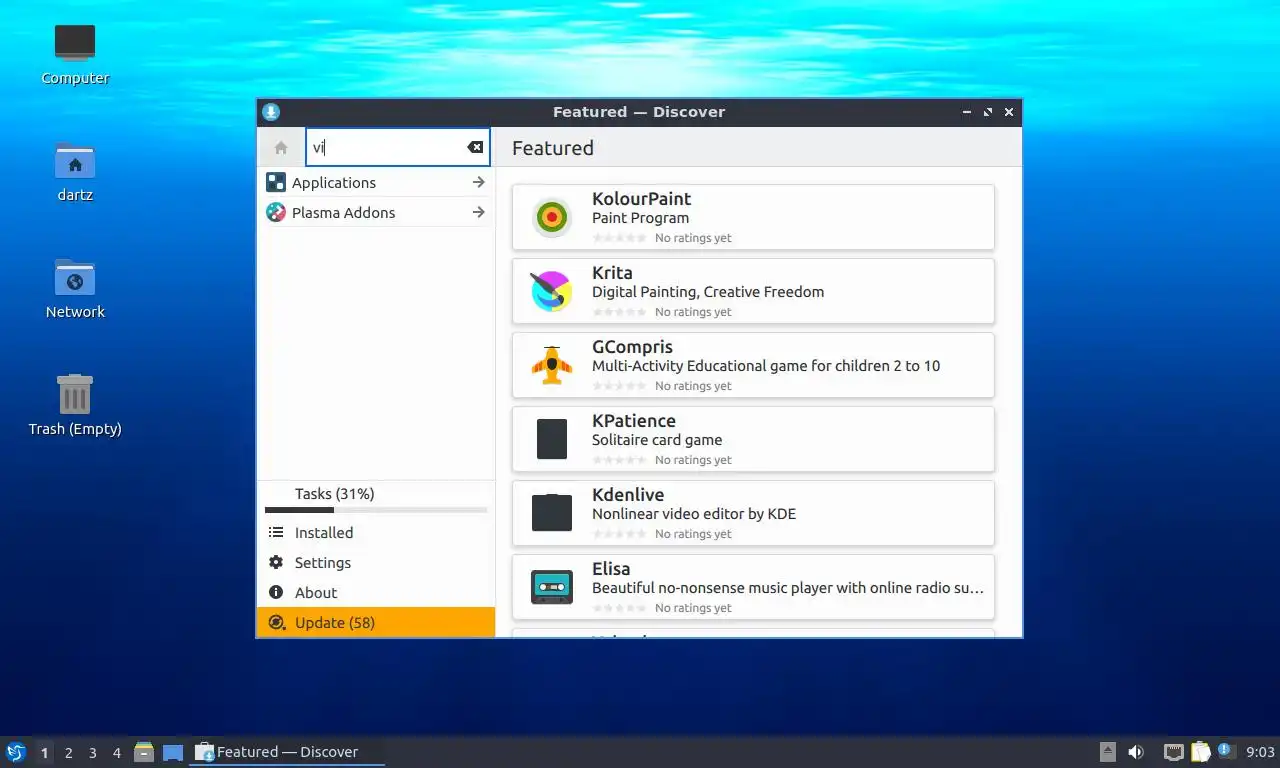Switch to workspace 2 in the taskbar
The image size is (1280, 768).
point(69,753)
